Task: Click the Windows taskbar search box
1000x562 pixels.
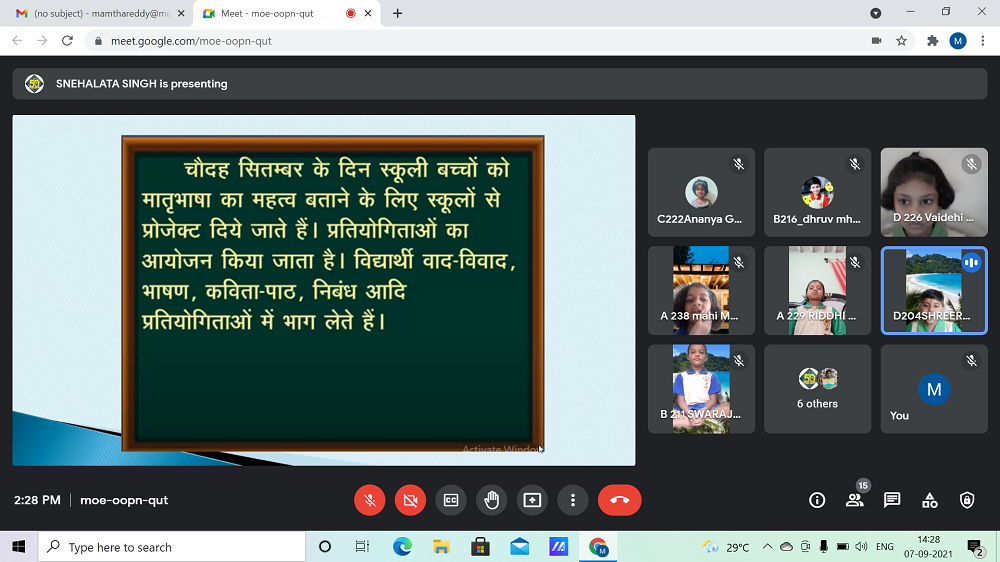Action: (172, 547)
